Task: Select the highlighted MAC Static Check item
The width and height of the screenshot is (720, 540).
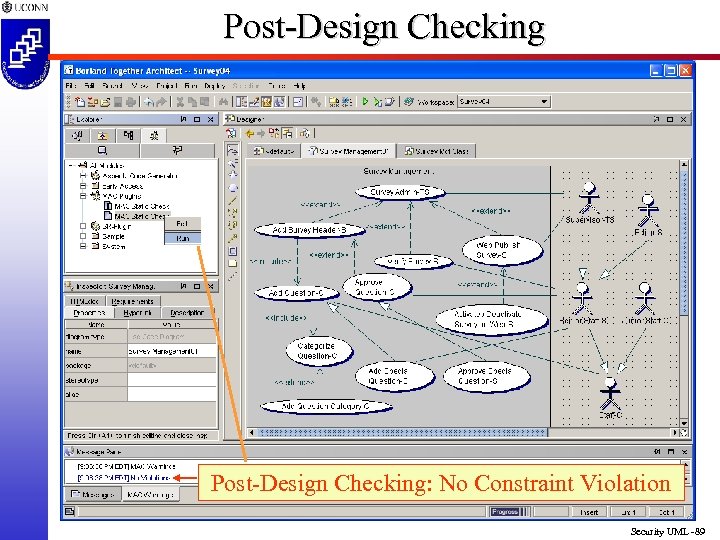Action: pyautogui.click(x=137, y=216)
